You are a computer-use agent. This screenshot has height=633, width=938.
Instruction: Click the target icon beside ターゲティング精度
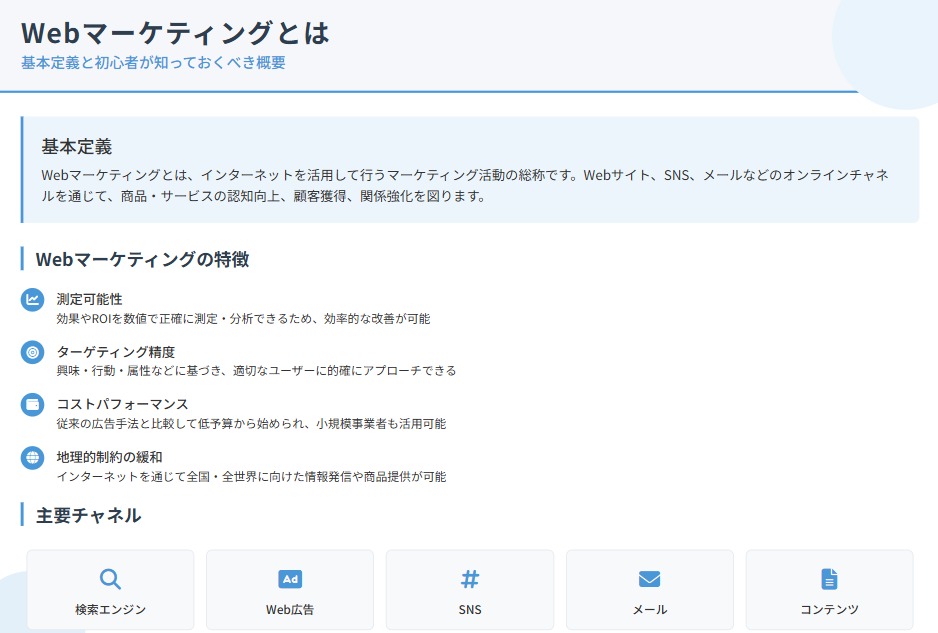click(x=33, y=352)
